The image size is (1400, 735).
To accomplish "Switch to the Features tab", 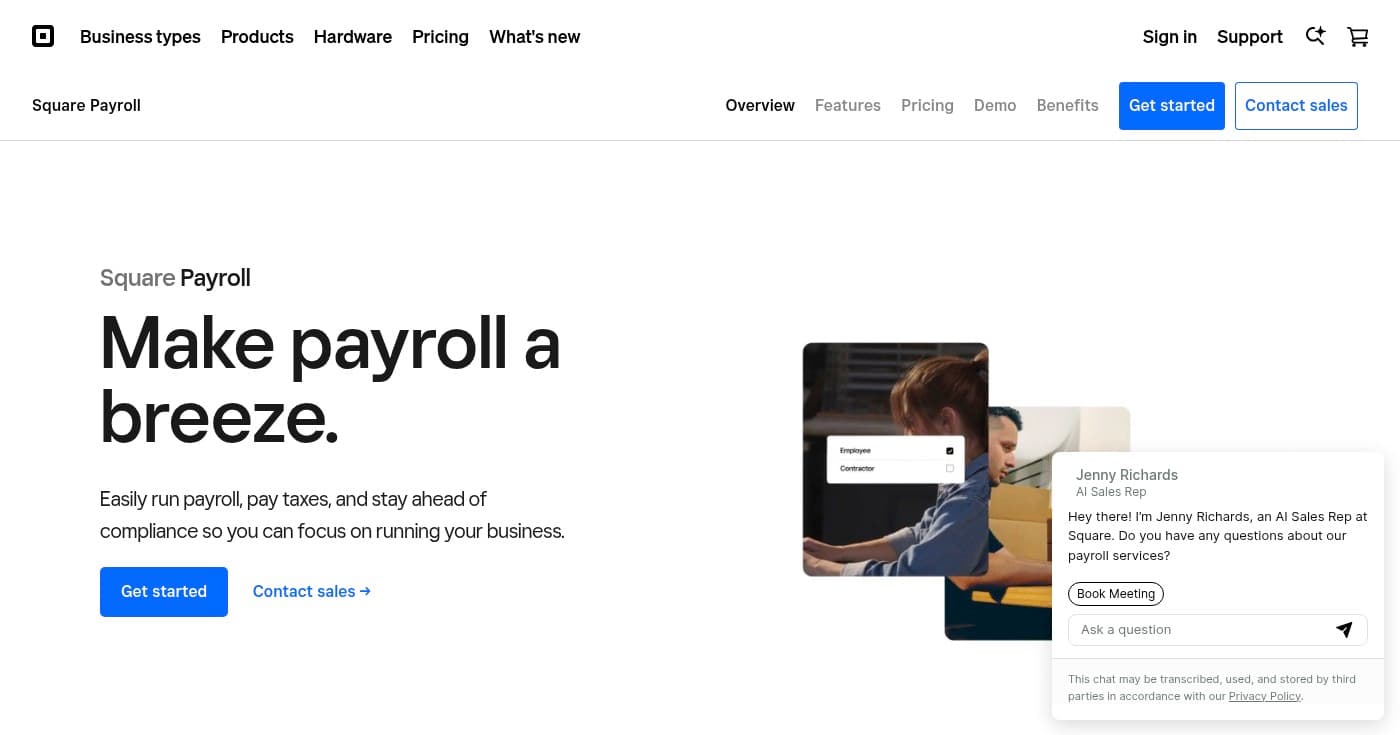I will pyautogui.click(x=847, y=105).
